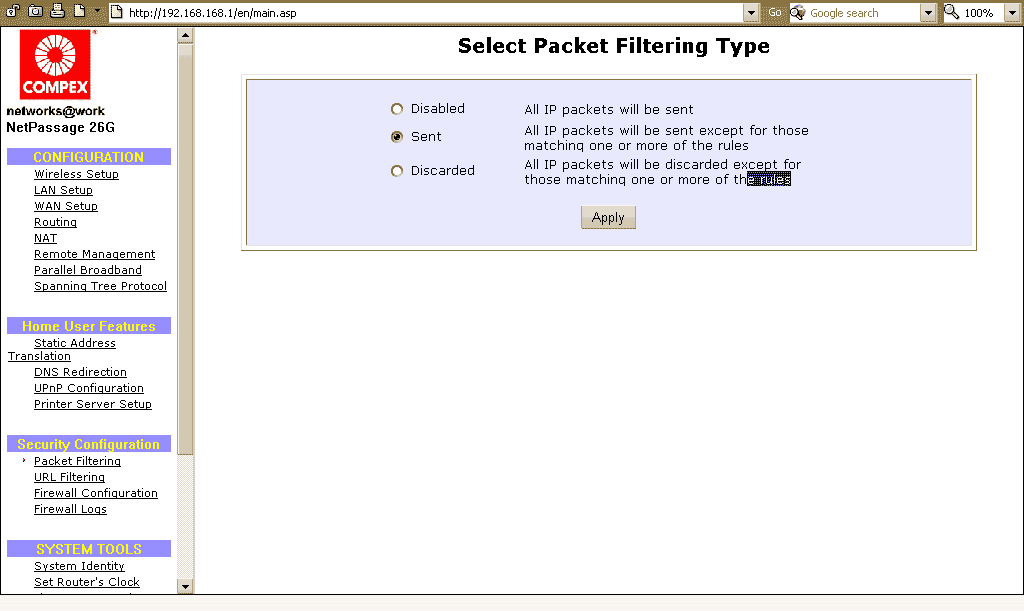Open Wireless Setup configuration page
This screenshot has width=1024, height=611.
tap(76, 174)
